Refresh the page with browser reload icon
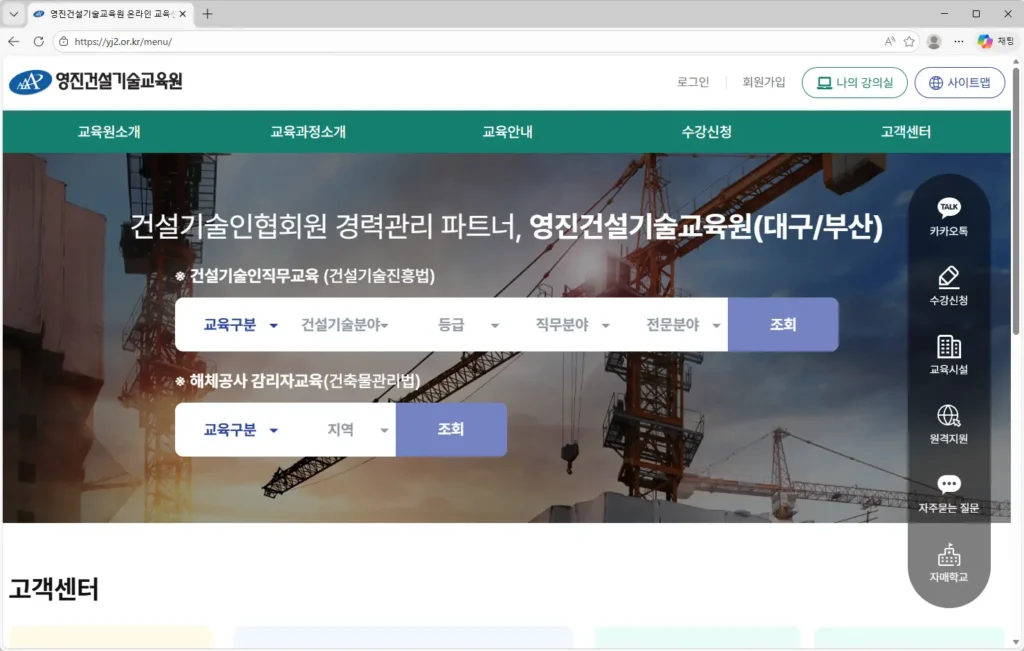 (x=39, y=42)
